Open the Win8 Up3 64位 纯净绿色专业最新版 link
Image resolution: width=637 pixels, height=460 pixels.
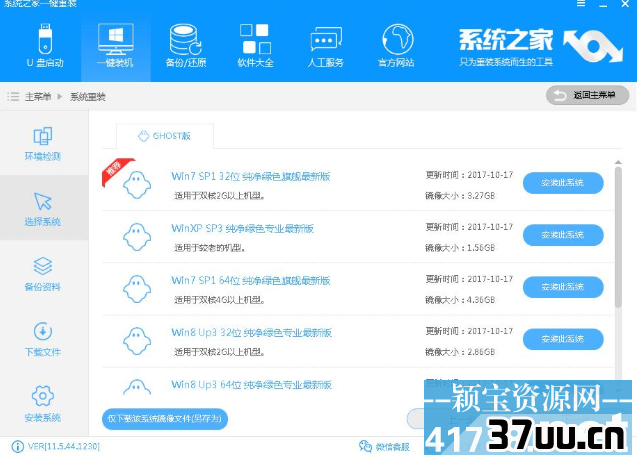(x=251, y=384)
